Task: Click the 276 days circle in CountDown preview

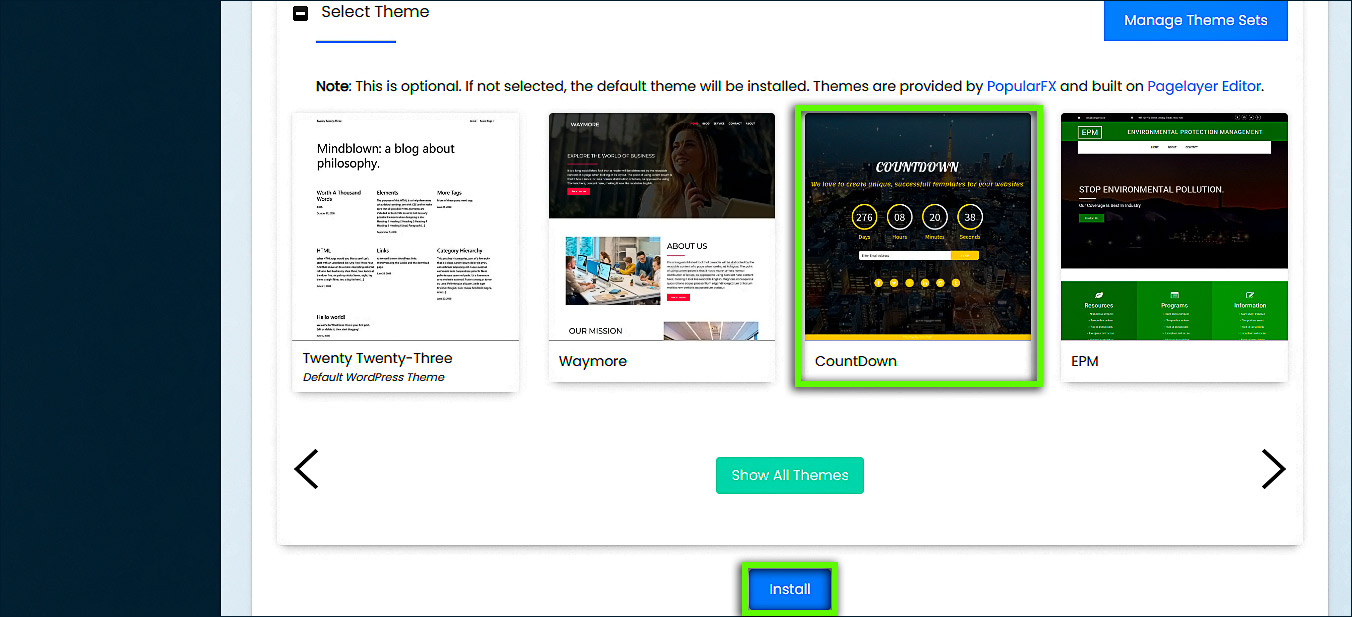Action: (x=864, y=217)
